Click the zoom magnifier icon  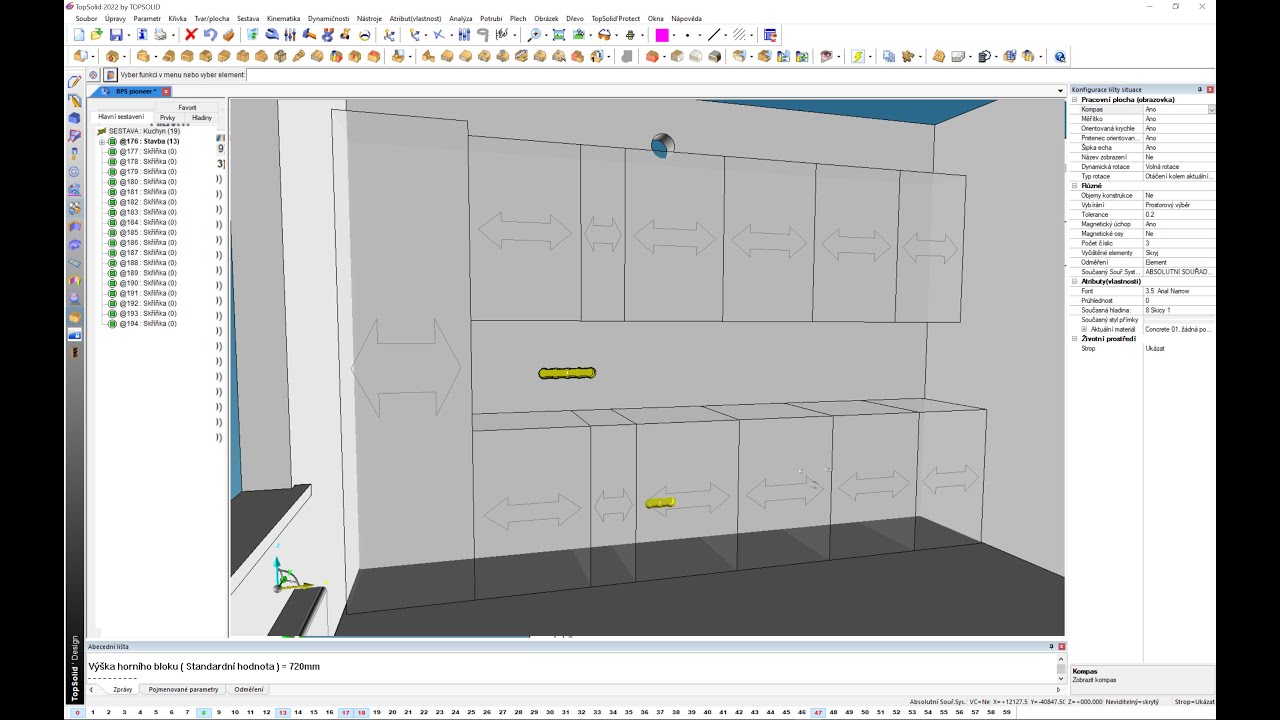point(534,35)
